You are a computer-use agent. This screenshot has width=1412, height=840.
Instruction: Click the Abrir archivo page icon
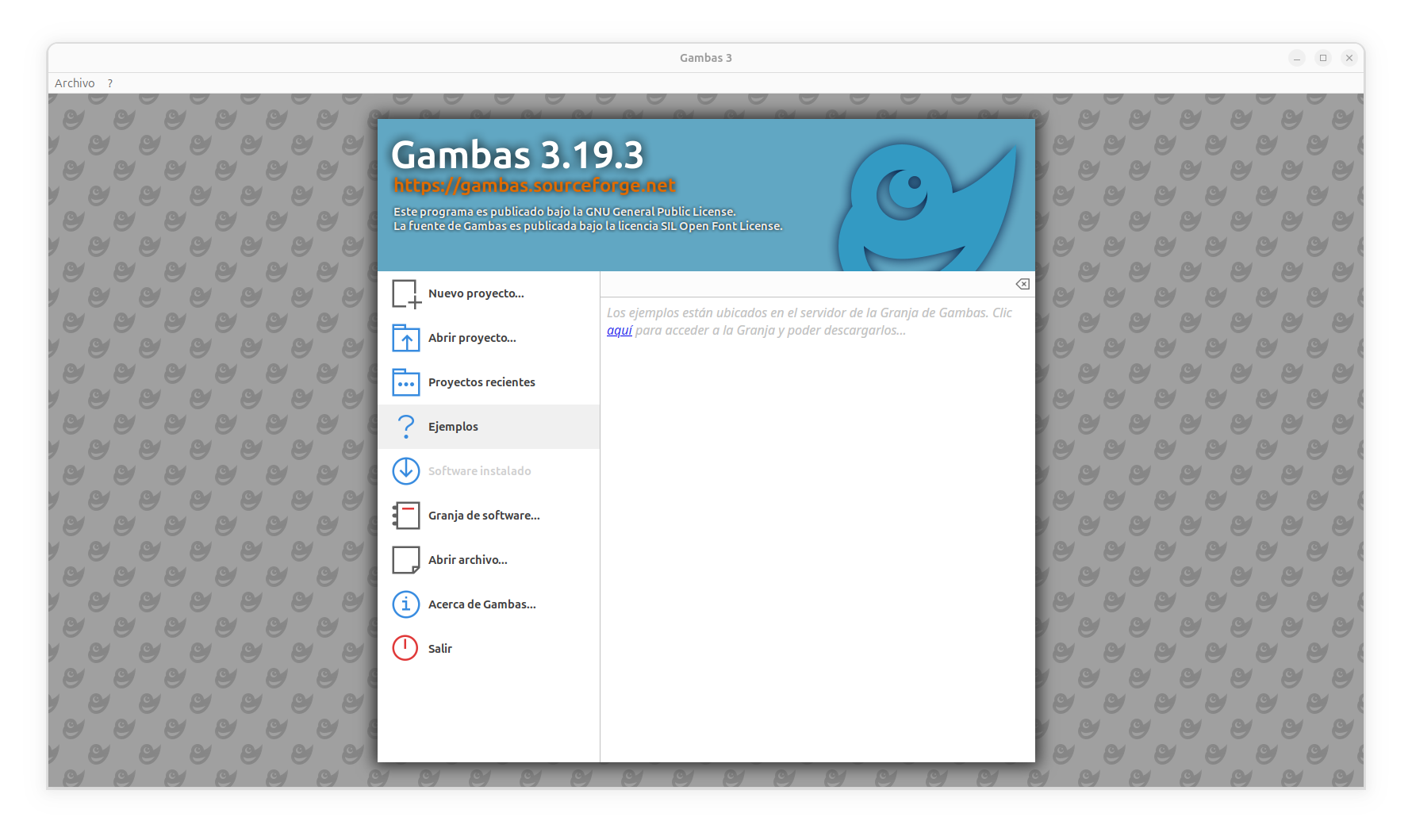click(x=406, y=560)
